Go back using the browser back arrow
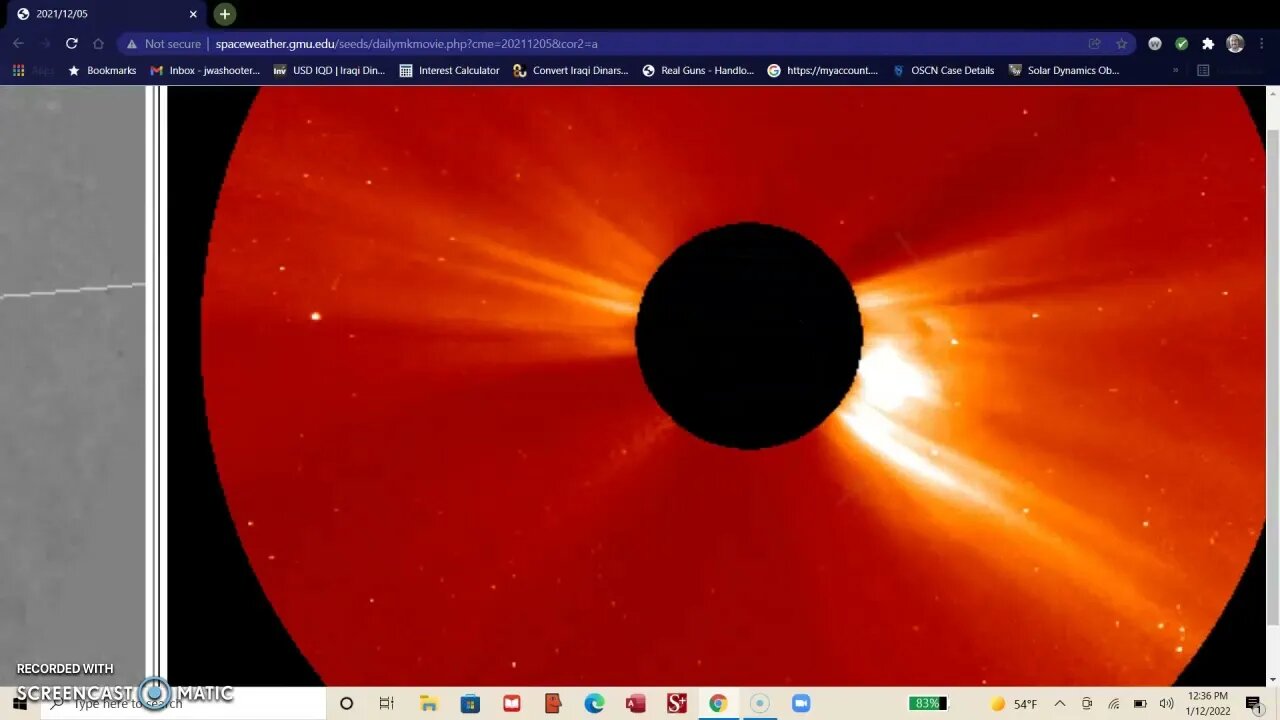Viewport: 1280px width, 720px height. (x=18, y=44)
